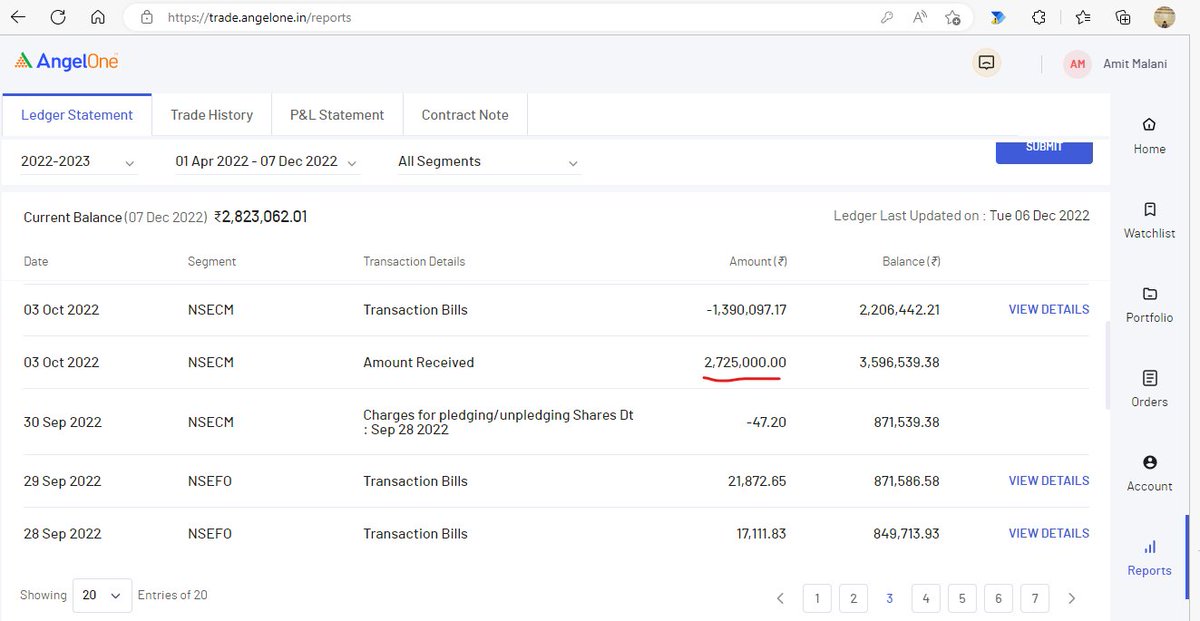
Task: Click the amount 21,872.65
Action: click(757, 481)
